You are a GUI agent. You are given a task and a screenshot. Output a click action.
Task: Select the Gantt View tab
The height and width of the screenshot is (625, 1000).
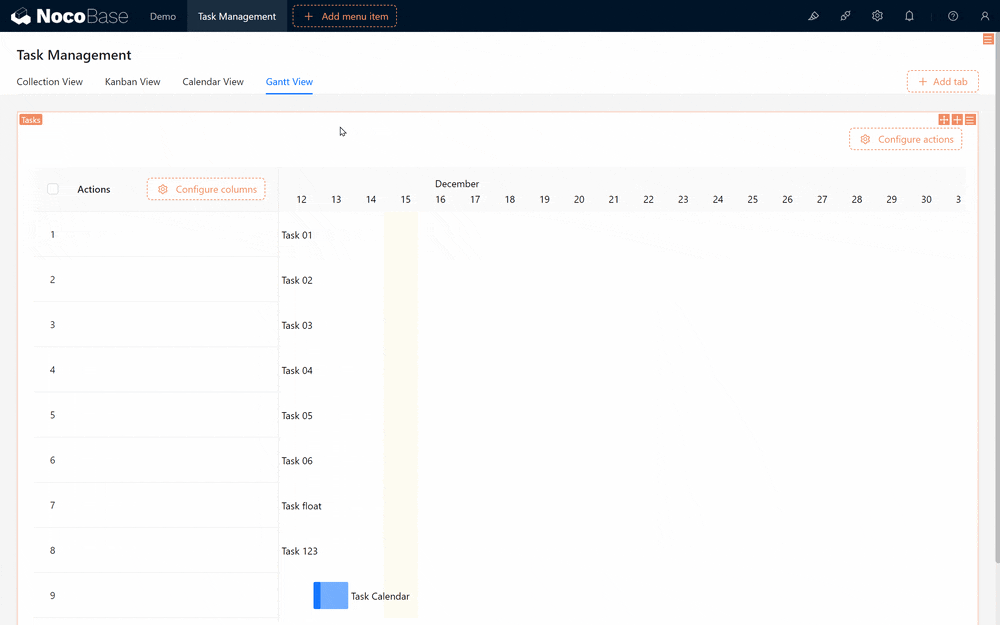point(289,82)
